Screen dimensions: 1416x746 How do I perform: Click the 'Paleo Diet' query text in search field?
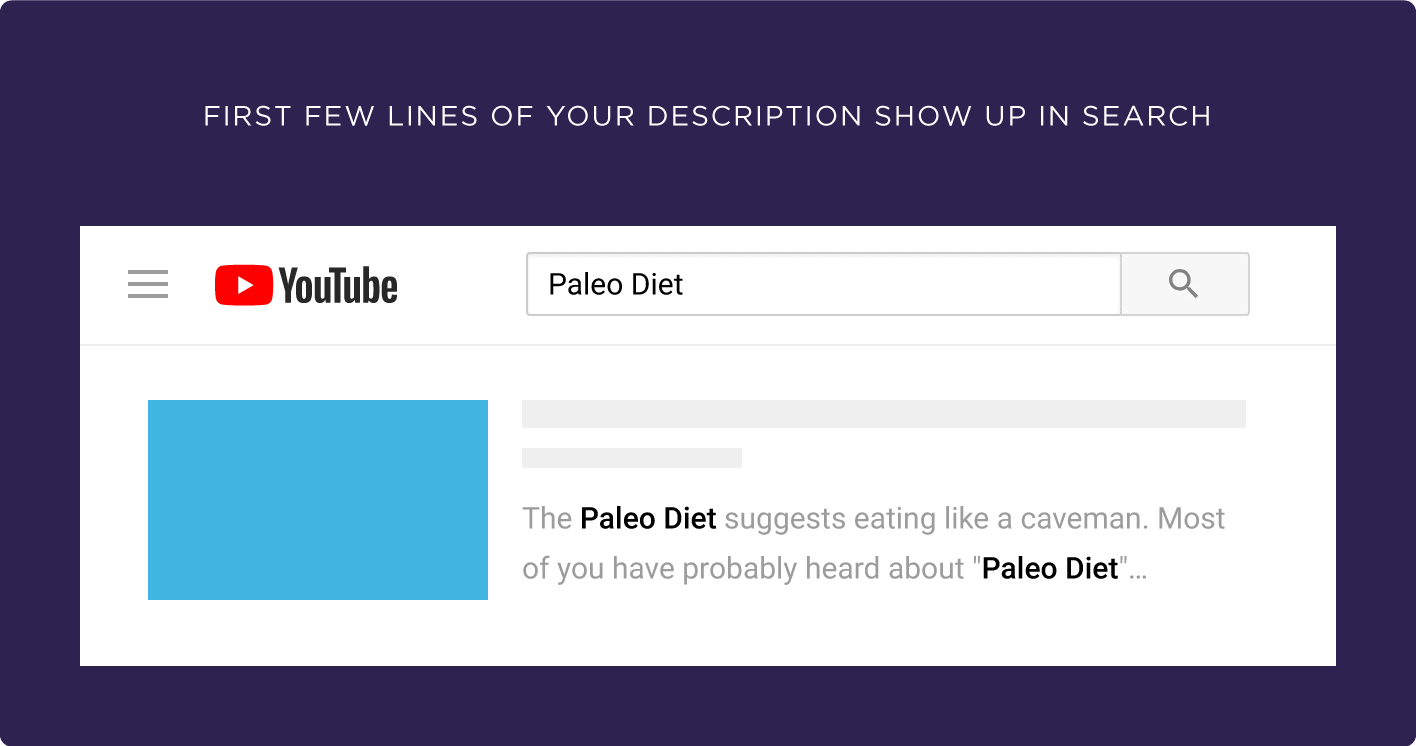click(615, 285)
